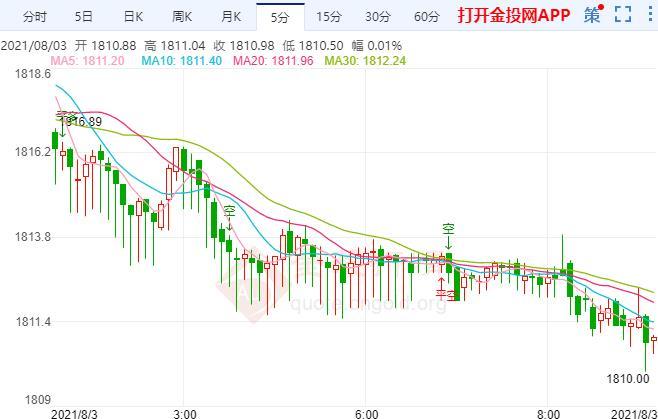Click the 1810.00 low price annotation
Image resolution: width=658 pixels, height=419 pixels.
(628, 379)
